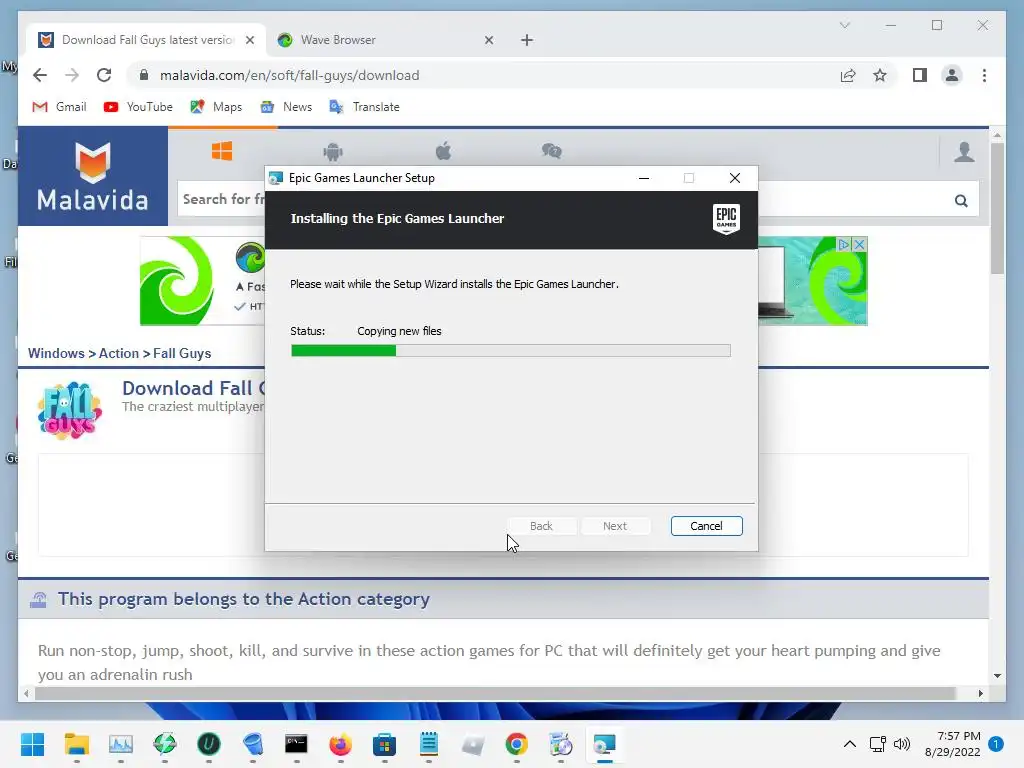Show hidden system tray icons
This screenshot has height=768, width=1024.
849,744
